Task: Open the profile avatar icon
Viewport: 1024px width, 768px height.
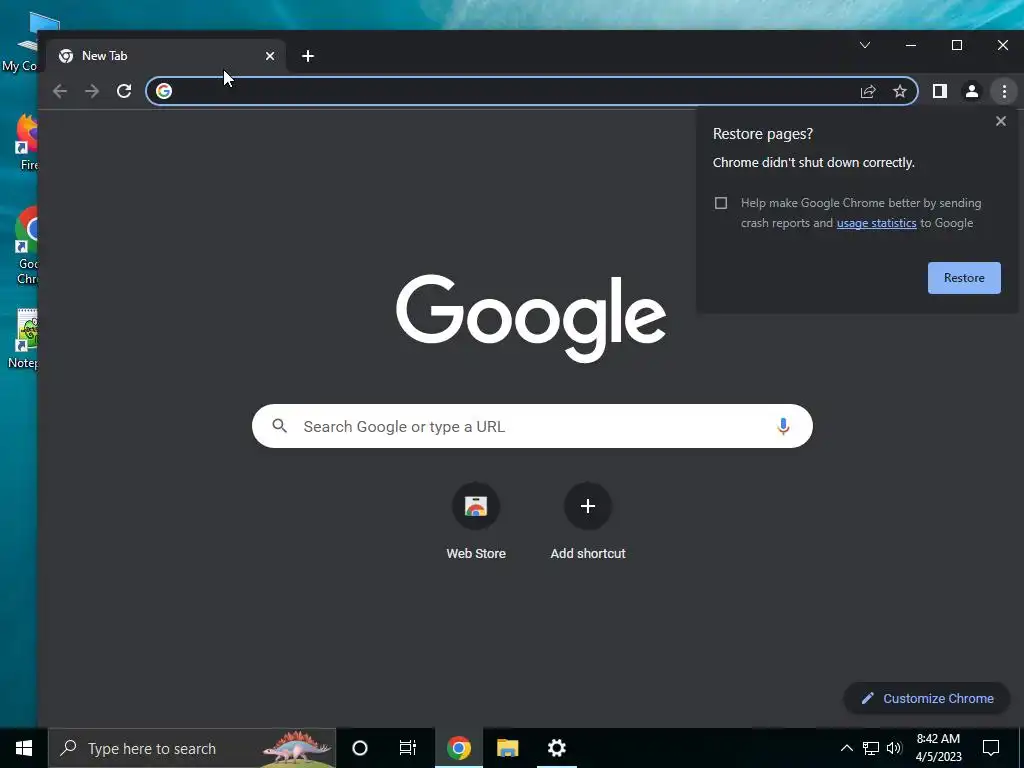Action: (x=972, y=91)
